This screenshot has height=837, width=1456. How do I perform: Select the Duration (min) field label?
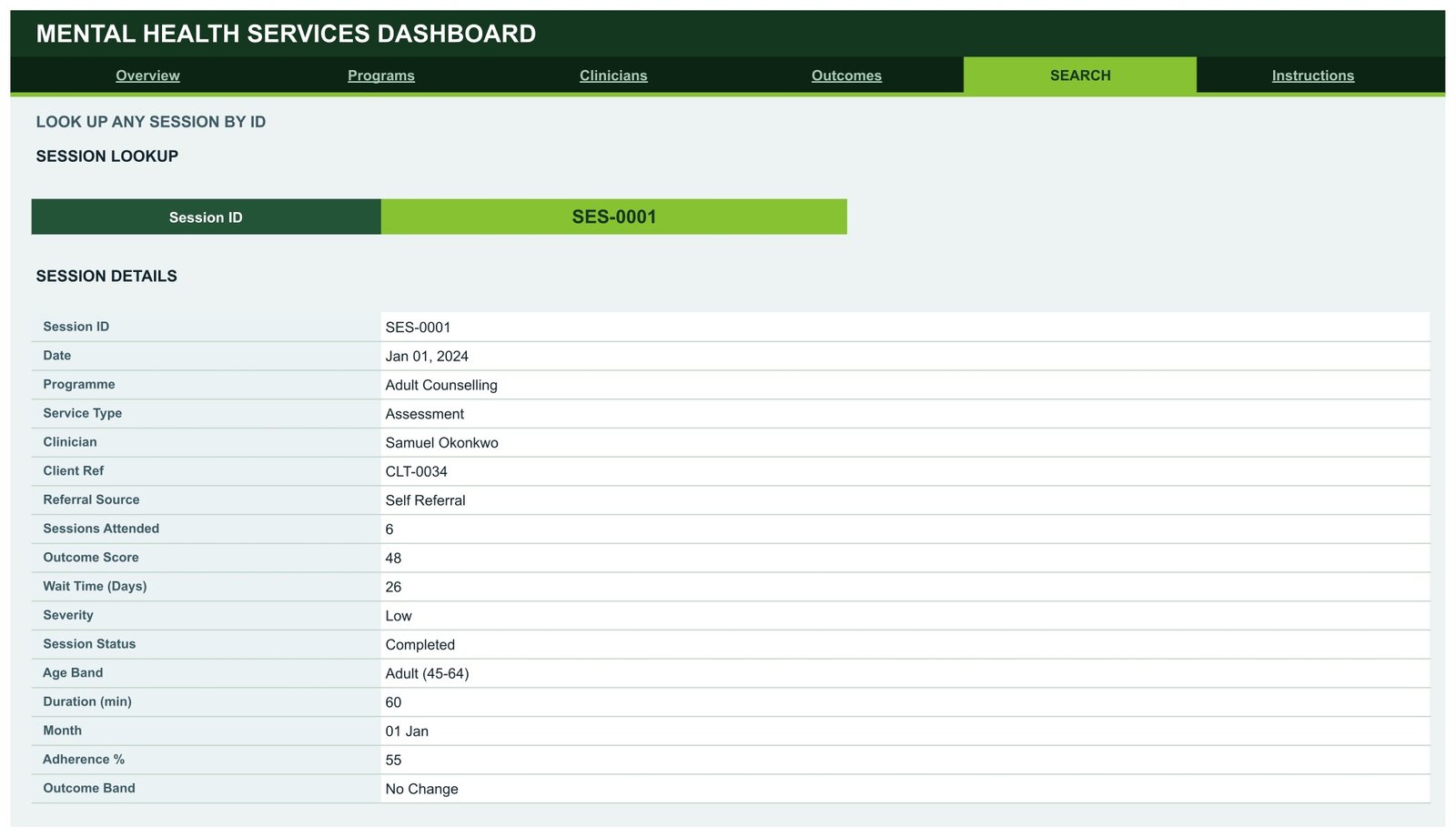click(87, 702)
